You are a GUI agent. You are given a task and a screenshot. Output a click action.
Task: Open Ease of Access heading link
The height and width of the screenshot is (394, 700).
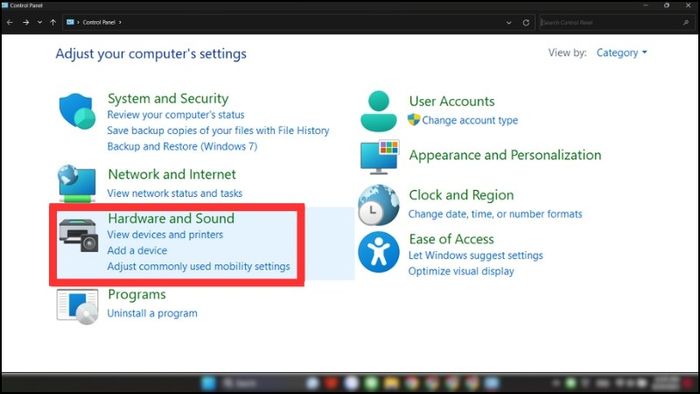[x=451, y=239]
